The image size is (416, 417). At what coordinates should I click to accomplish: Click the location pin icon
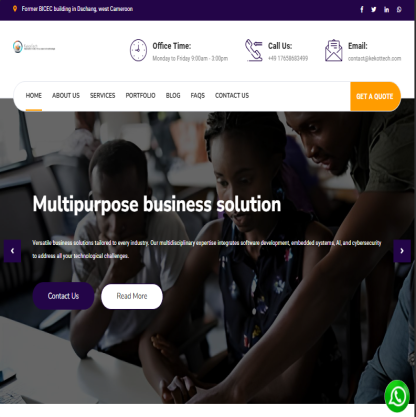(15, 9)
